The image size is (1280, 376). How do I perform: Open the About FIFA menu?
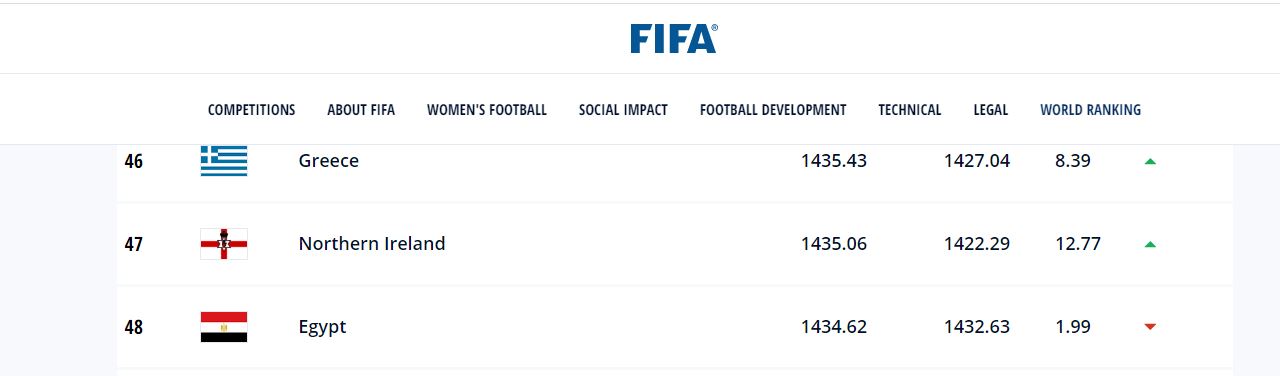pyautogui.click(x=361, y=110)
